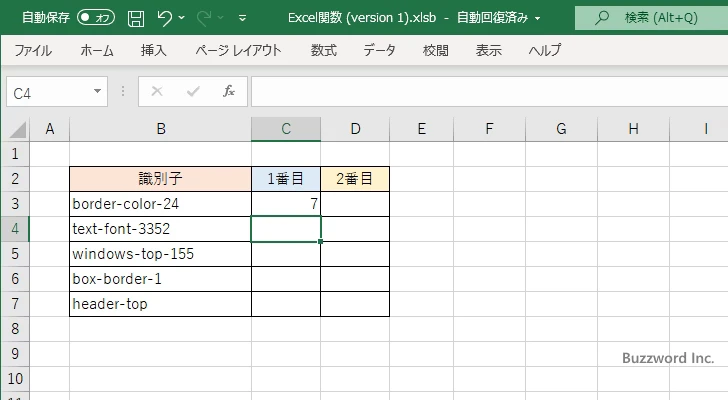Select cell containing text-font-3352
Screen dimensions: 728x400
click(x=161, y=229)
